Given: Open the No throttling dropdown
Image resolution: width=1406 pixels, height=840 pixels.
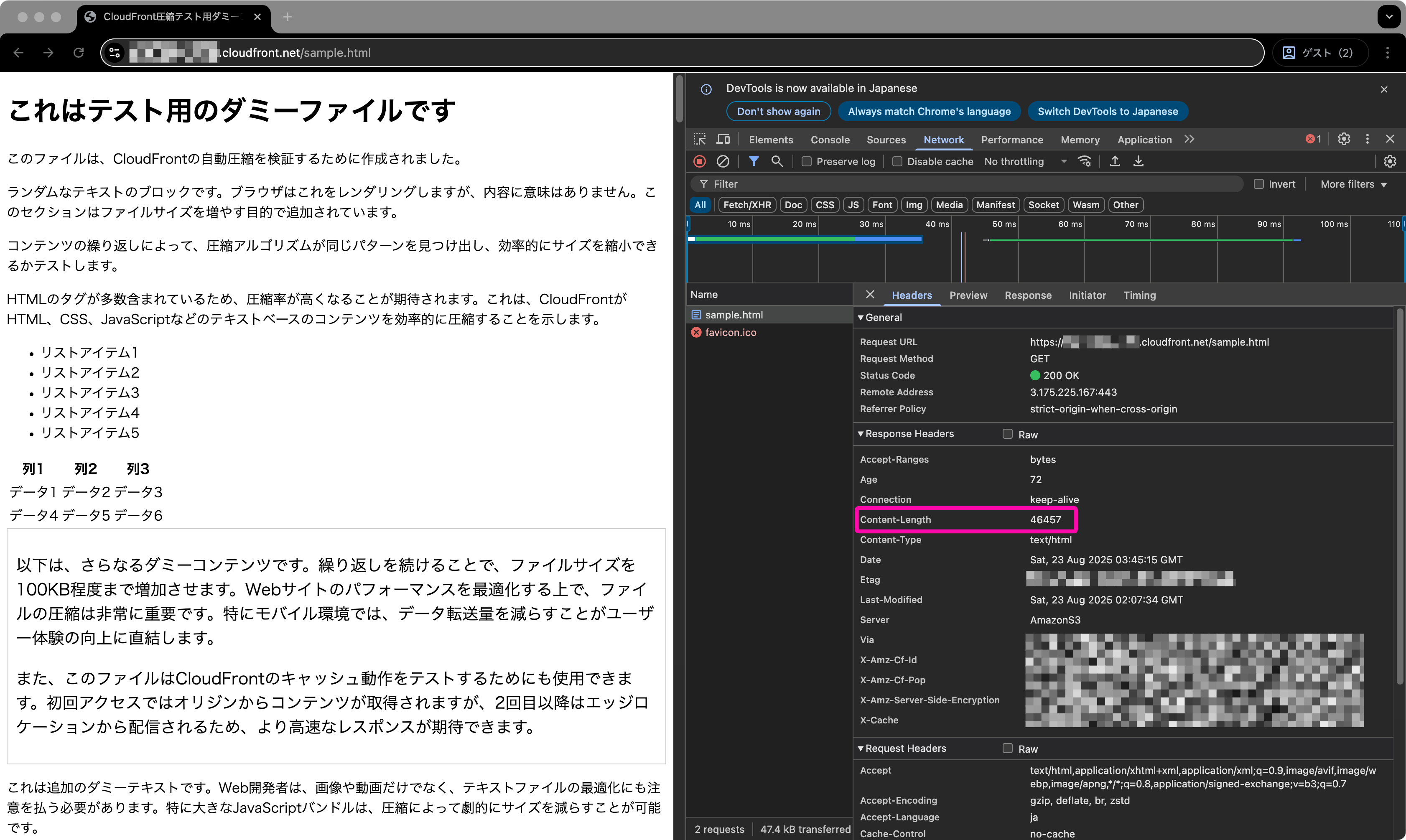Looking at the screenshot, I should (x=1026, y=161).
